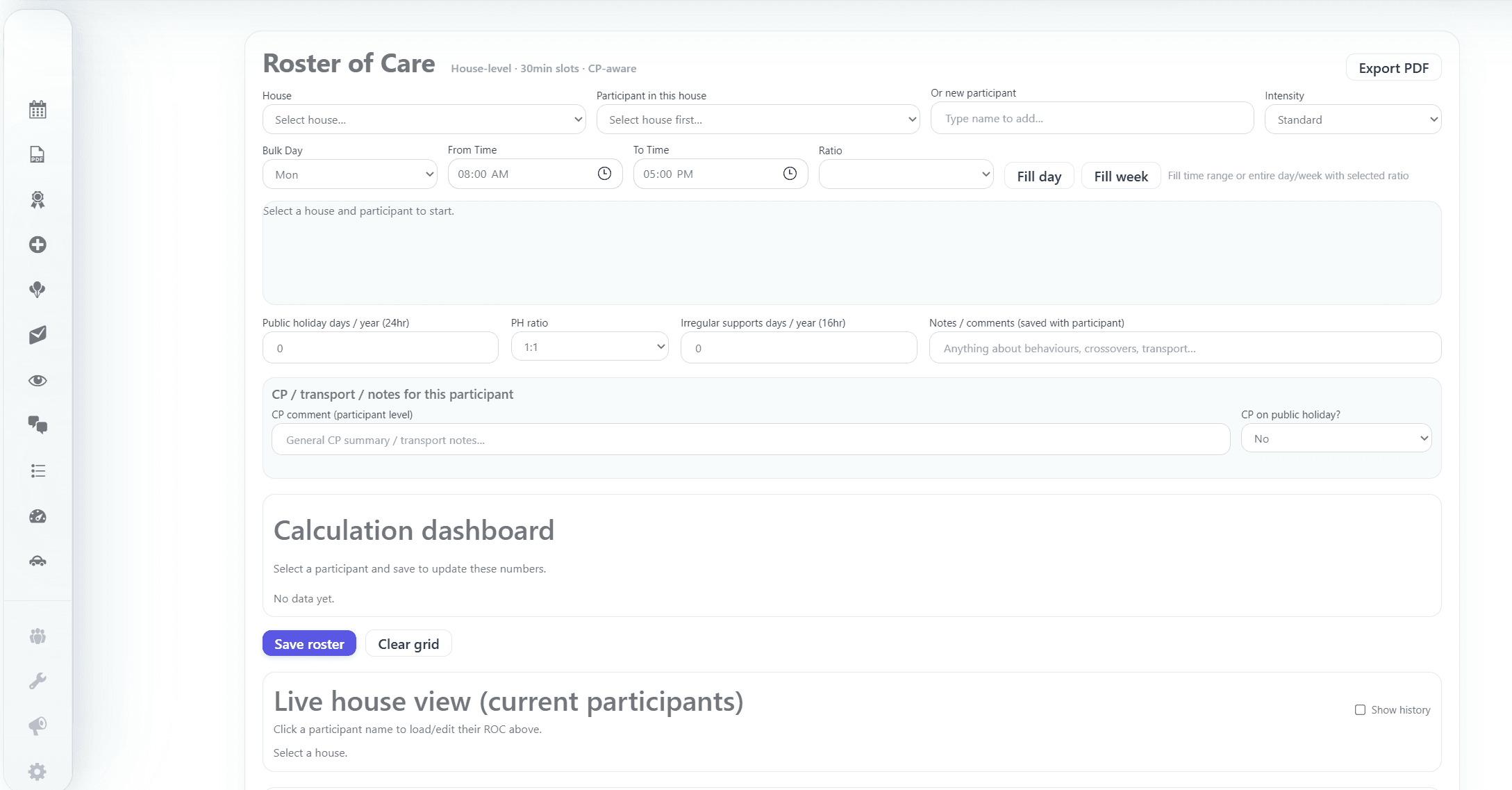The image size is (1512, 790).
Task: Open To Time clock picker icon
Action: click(x=790, y=174)
